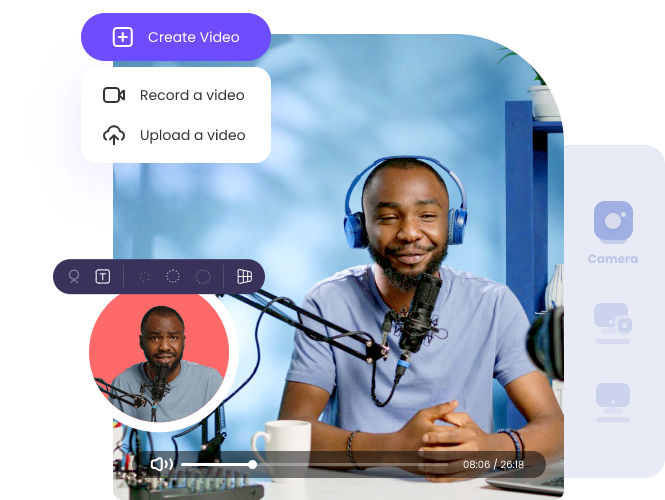Choose Upload a video option
Viewport: 665px width, 500px height.
pos(191,135)
